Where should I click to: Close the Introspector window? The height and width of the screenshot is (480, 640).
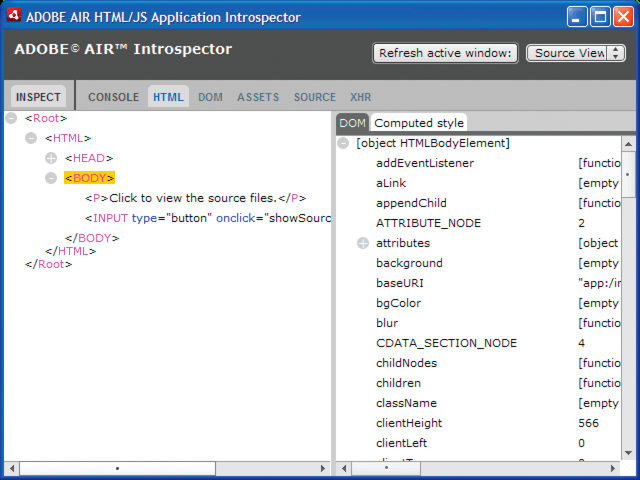[624, 17]
